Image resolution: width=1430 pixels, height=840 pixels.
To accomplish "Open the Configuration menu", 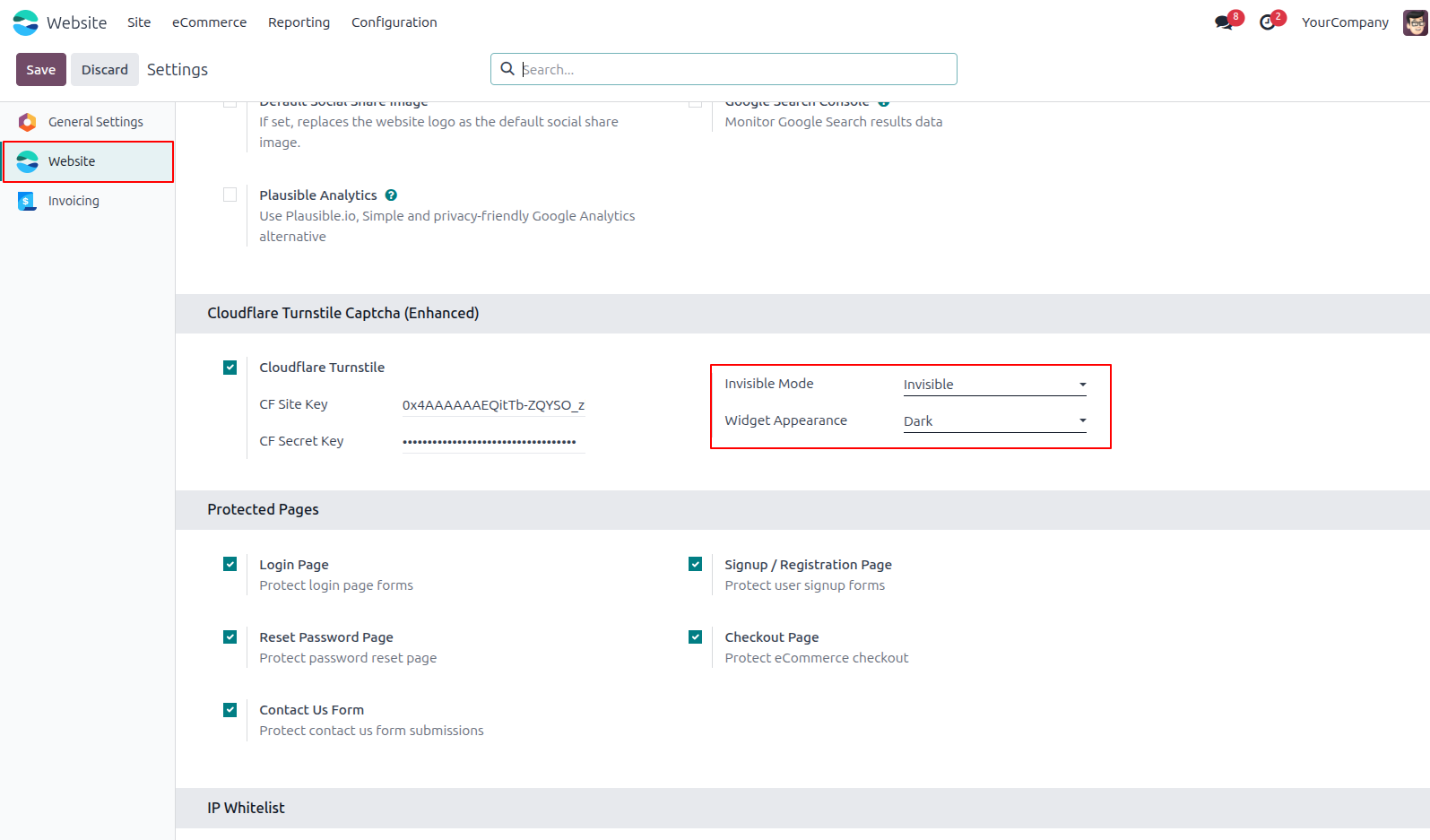I will (x=394, y=22).
